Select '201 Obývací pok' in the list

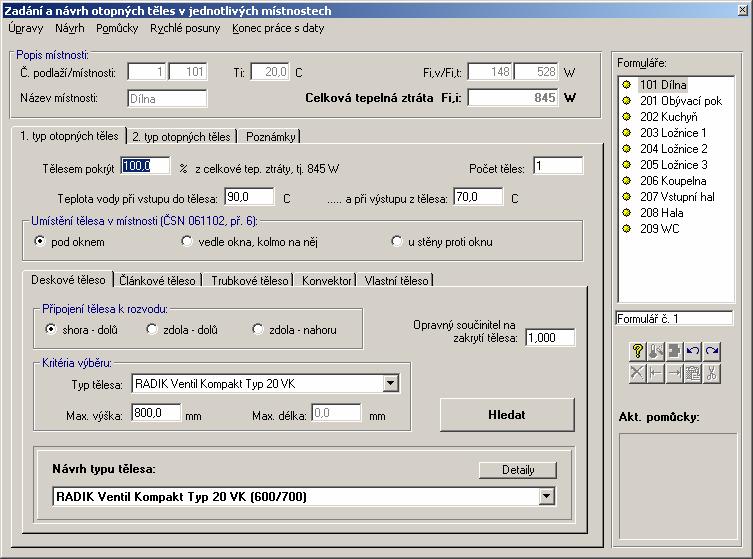pyautogui.click(x=680, y=101)
